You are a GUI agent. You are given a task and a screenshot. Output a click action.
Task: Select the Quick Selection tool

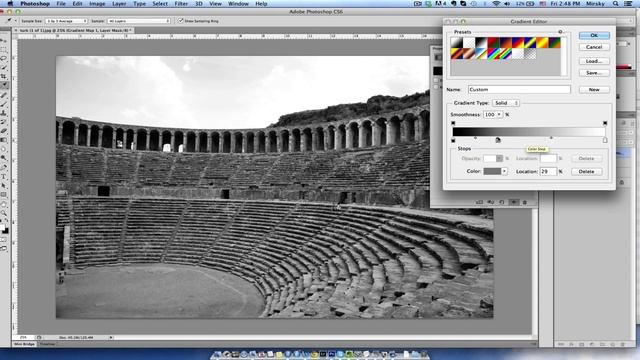pos(4,68)
